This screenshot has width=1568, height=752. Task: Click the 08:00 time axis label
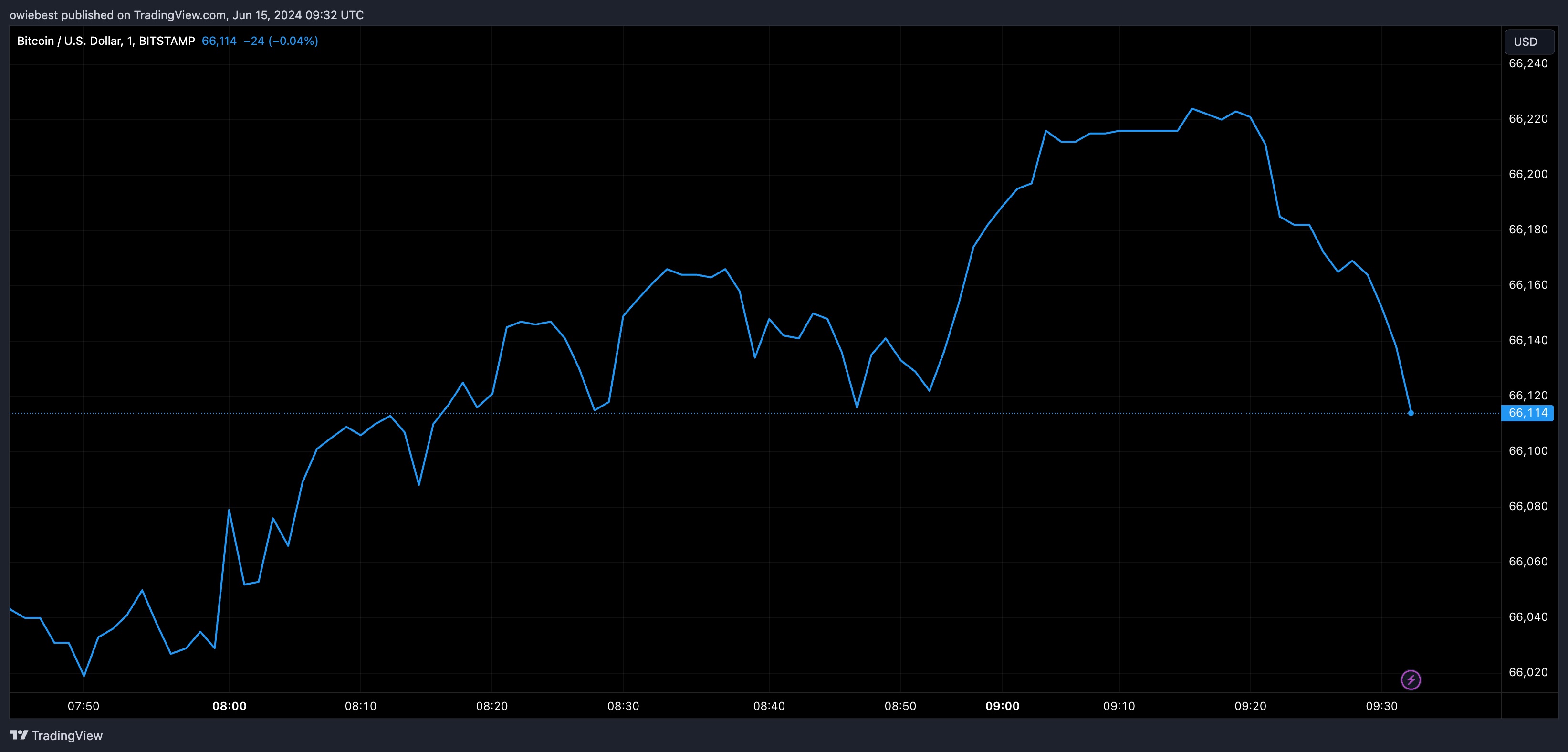(230, 706)
